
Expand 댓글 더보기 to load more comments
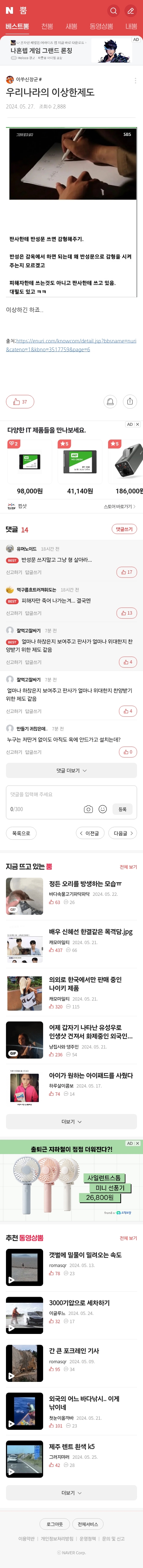coord(71,771)
